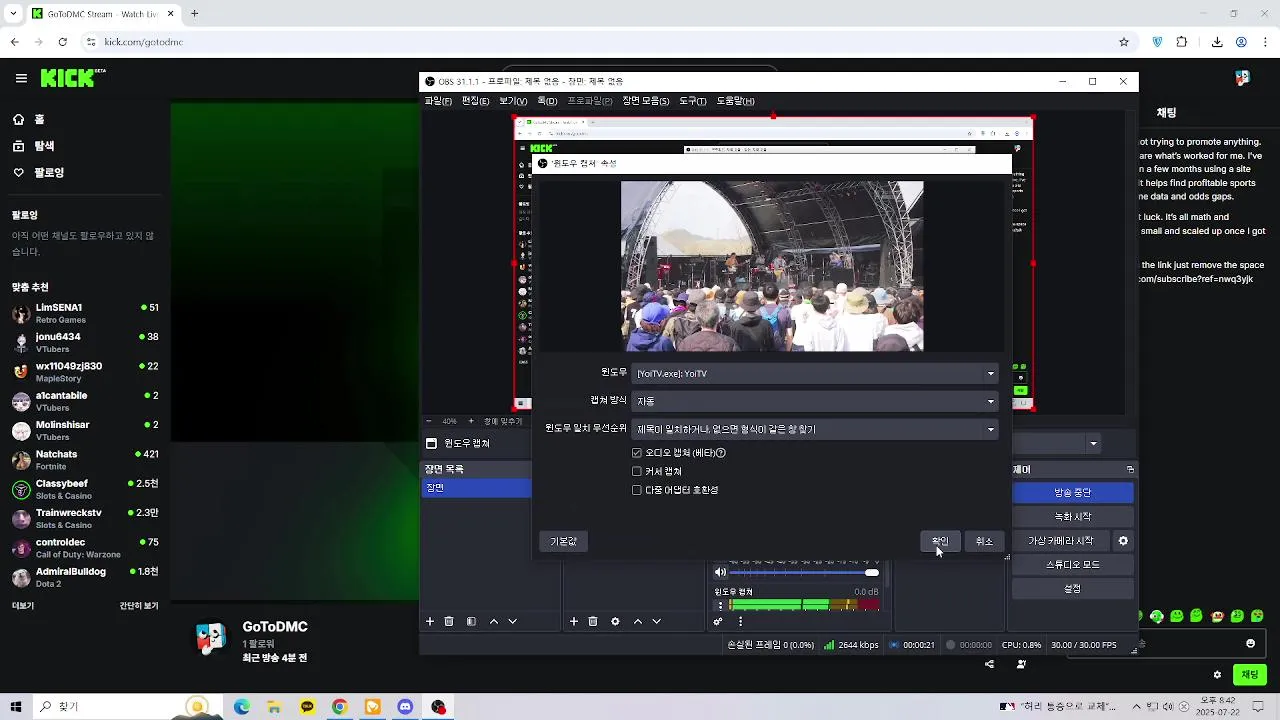Open source properties gear in sources panel
This screenshot has height=720, width=1280.
pyautogui.click(x=615, y=621)
